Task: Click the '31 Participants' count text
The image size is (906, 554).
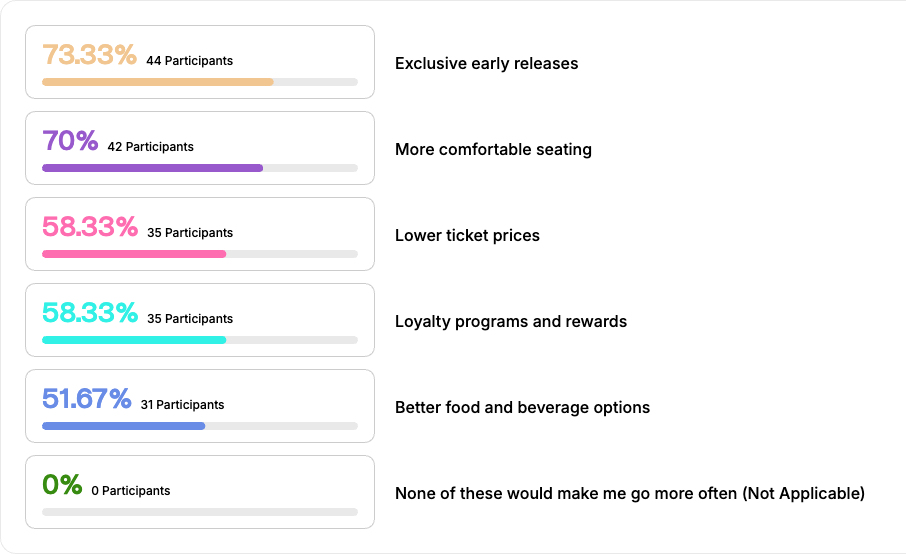Action: [x=182, y=405]
